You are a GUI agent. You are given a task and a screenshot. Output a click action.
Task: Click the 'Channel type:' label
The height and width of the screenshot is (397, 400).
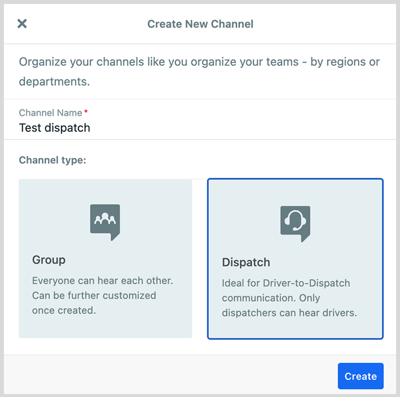click(x=52, y=160)
